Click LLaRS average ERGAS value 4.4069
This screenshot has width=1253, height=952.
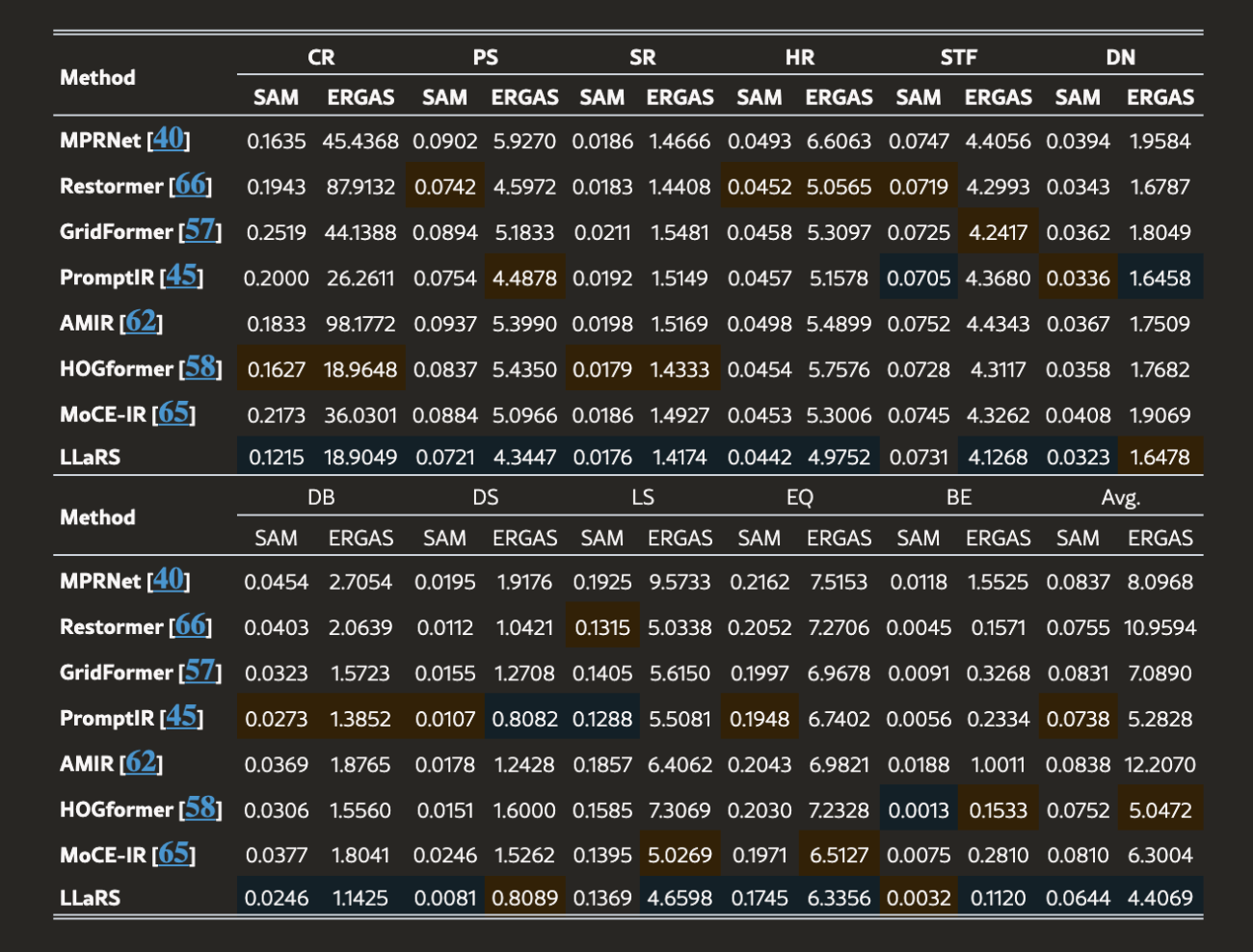coord(1160,898)
